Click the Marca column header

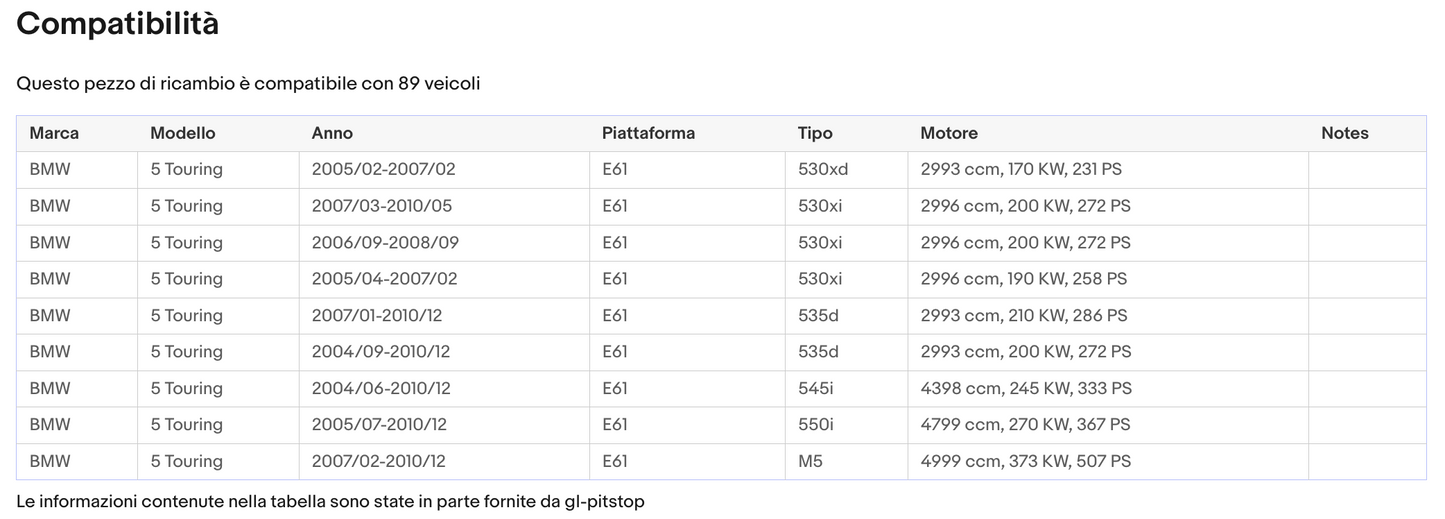coord(54,133)
